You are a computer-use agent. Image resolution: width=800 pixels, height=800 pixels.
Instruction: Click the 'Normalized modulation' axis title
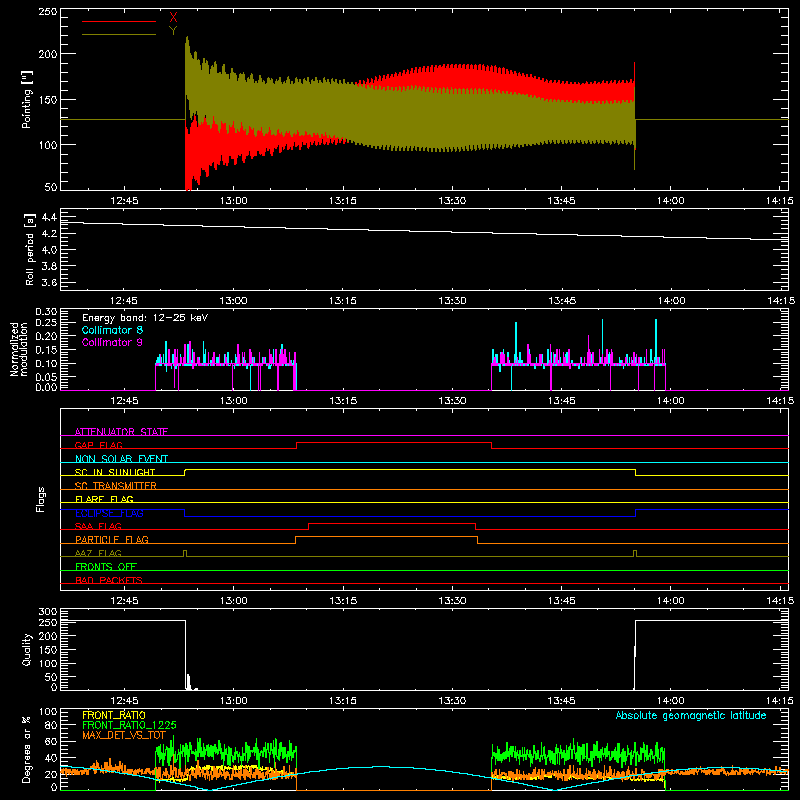click(19, 349)
